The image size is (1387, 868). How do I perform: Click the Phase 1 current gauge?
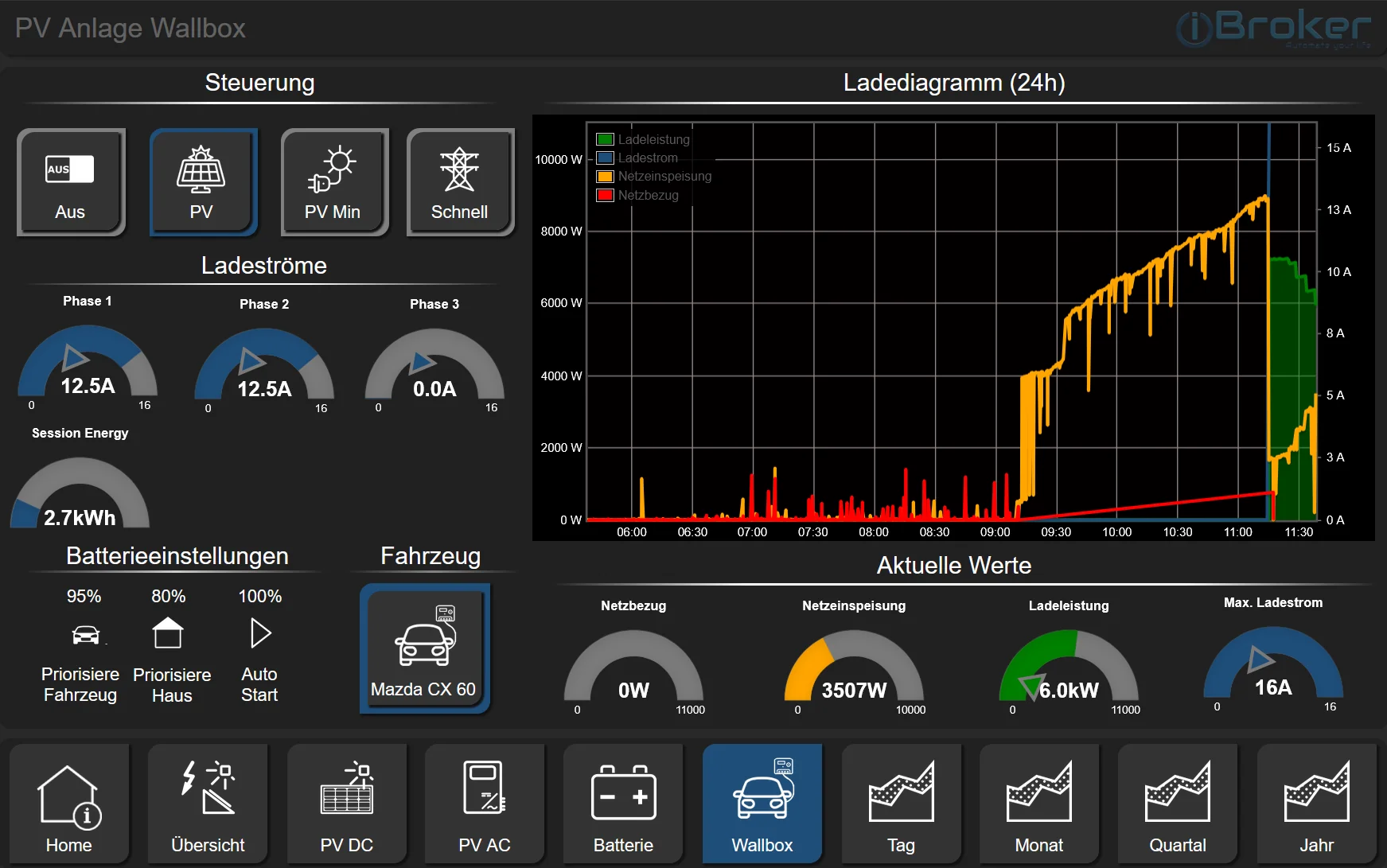point(88,362)
